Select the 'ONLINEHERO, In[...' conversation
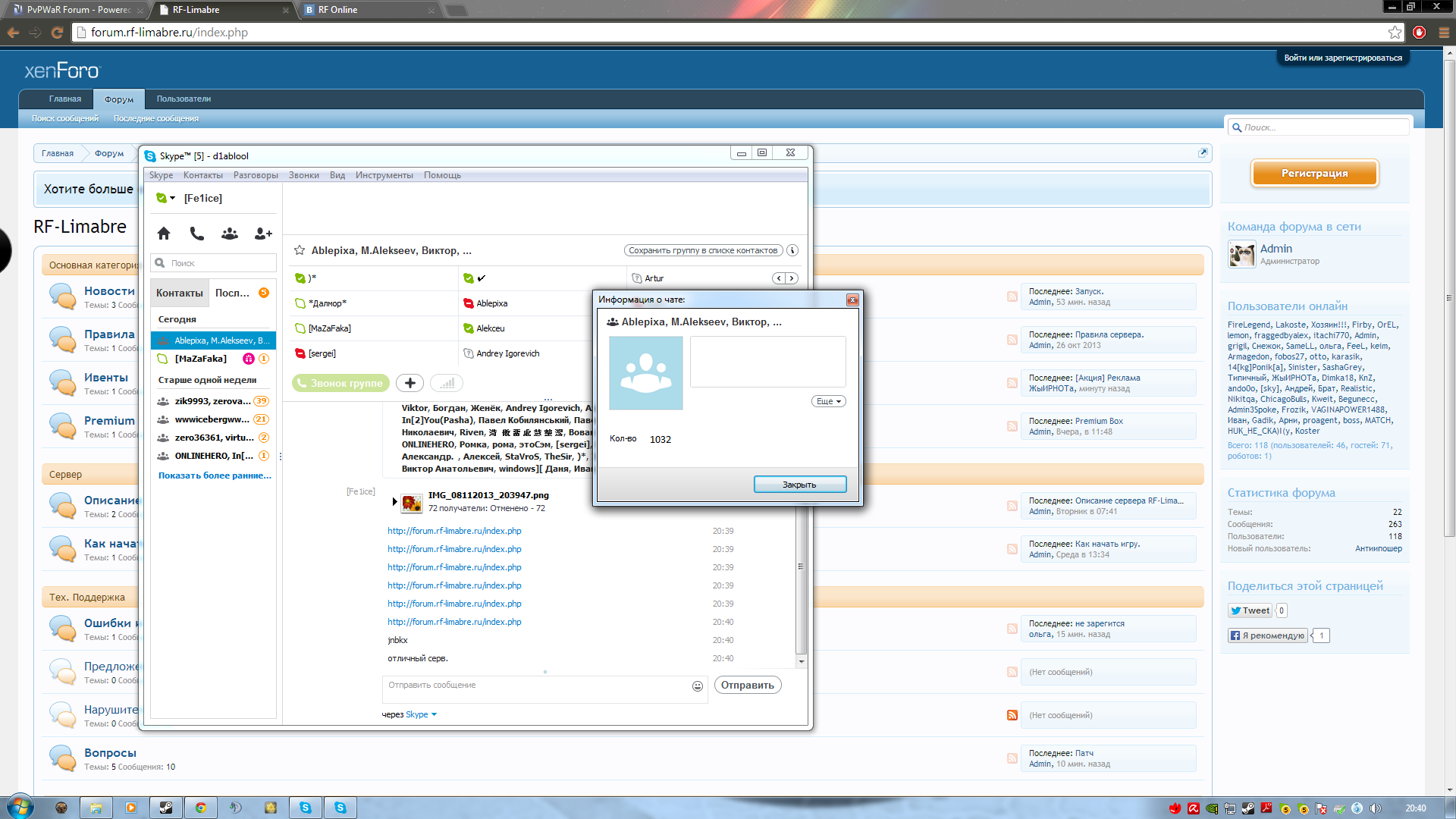 pyautogui.click(x=213, y=456)
